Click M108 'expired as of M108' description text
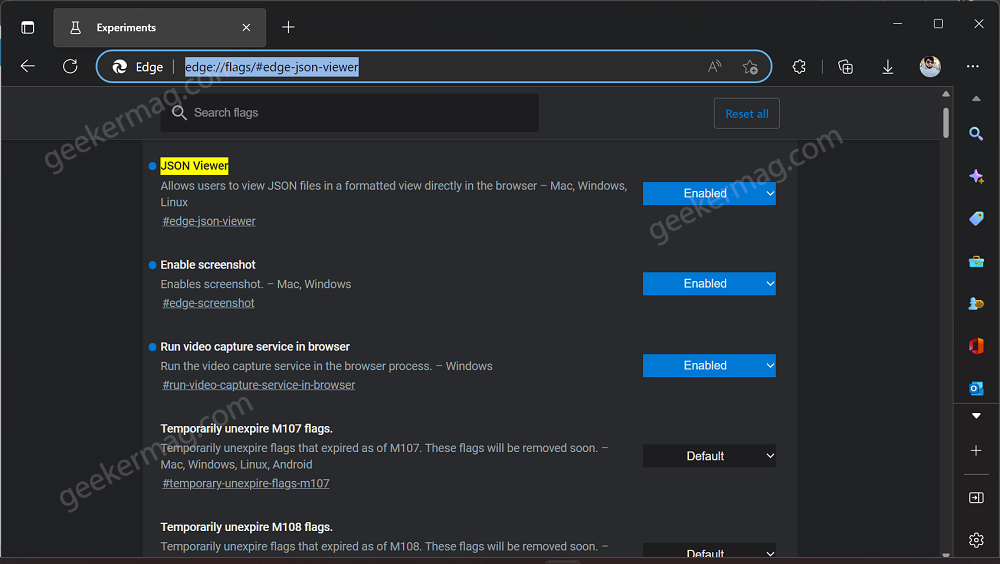 click(x=384, y=547)
